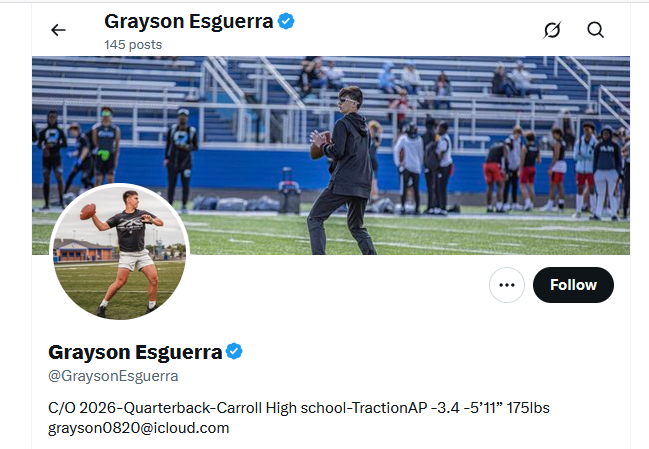Open the circular profile picture

tap(118, 251)
